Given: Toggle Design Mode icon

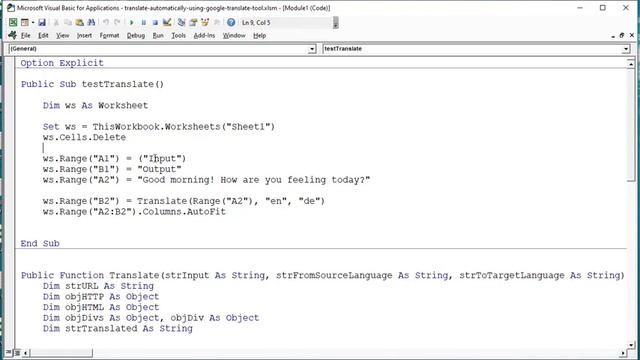Looking at the screenshot, I should pos(167,22).
